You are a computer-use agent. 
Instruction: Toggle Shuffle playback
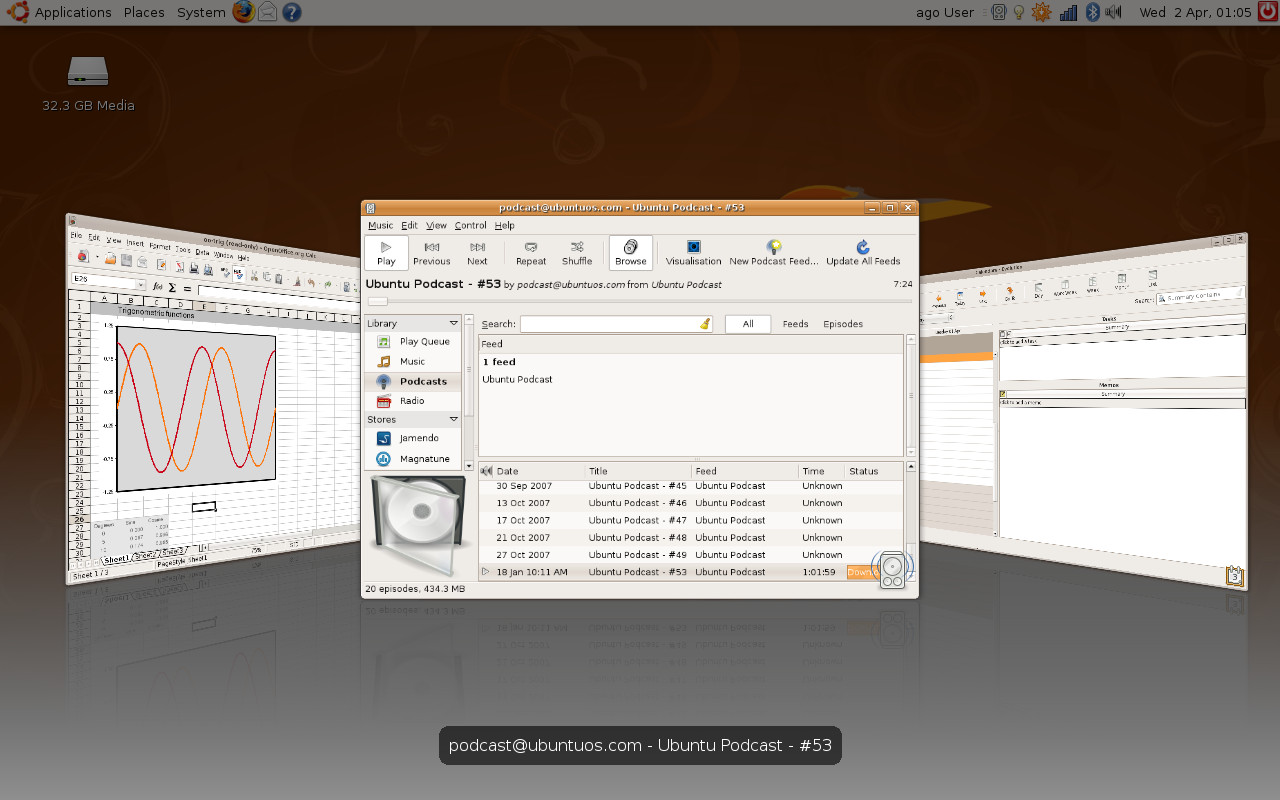pyautogui.click(x=577, y=253)
